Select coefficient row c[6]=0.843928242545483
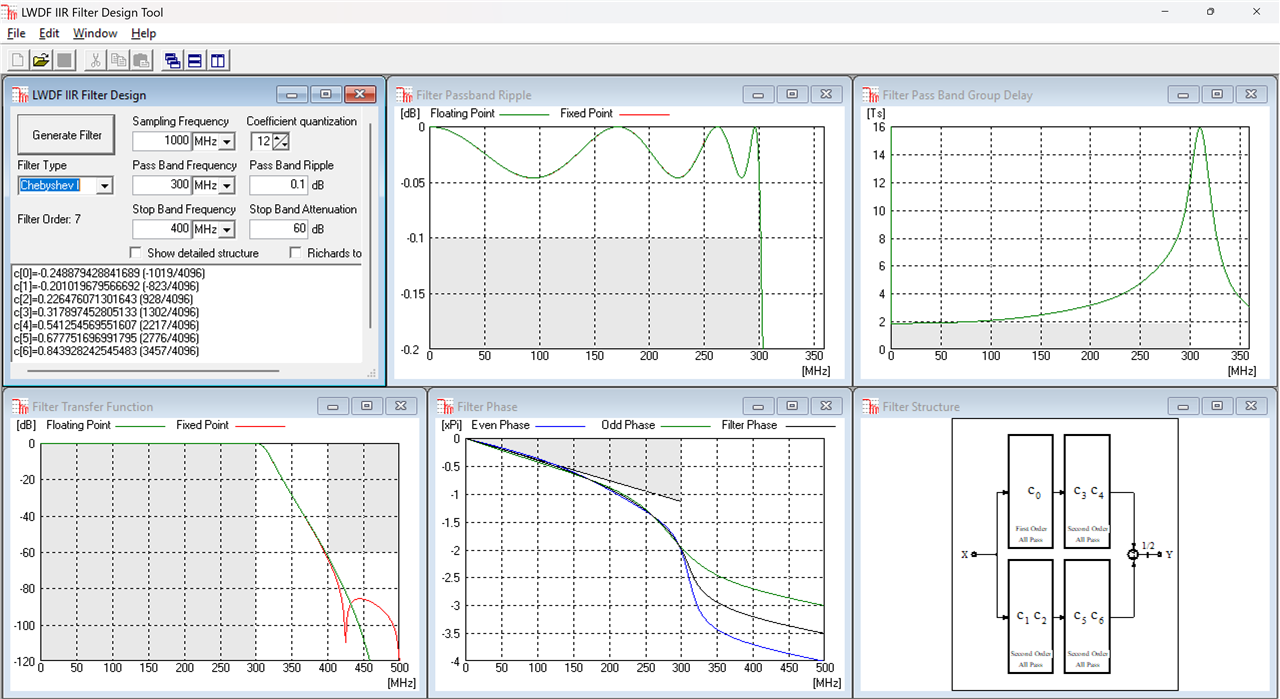The height and width of the screenshot is (699, 1280). click(105, 350)
